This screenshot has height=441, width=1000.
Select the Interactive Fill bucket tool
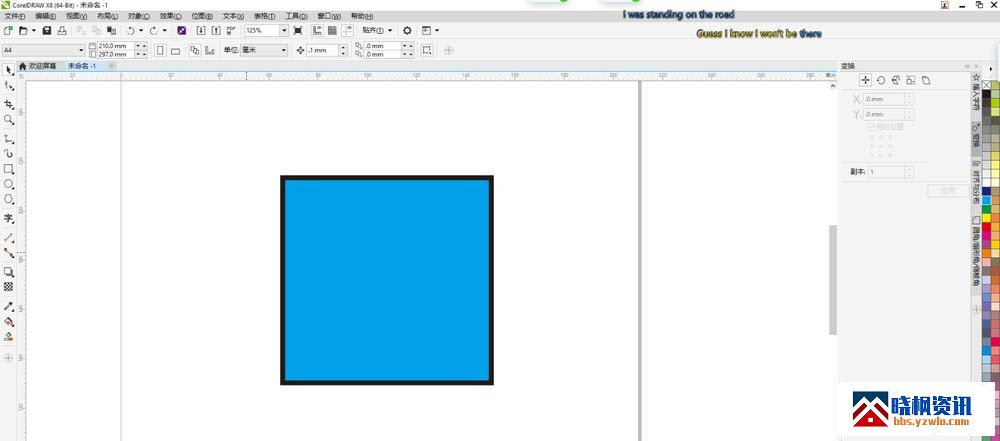(8, 322)
